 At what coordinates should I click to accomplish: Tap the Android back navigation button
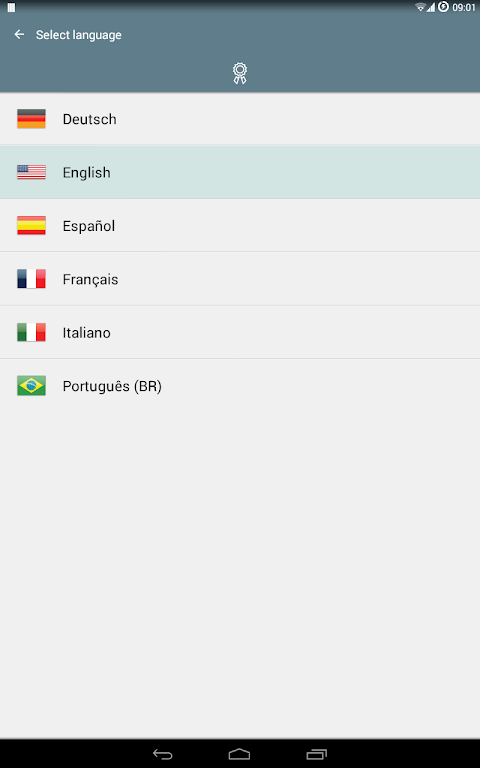(x=163, y=754)
